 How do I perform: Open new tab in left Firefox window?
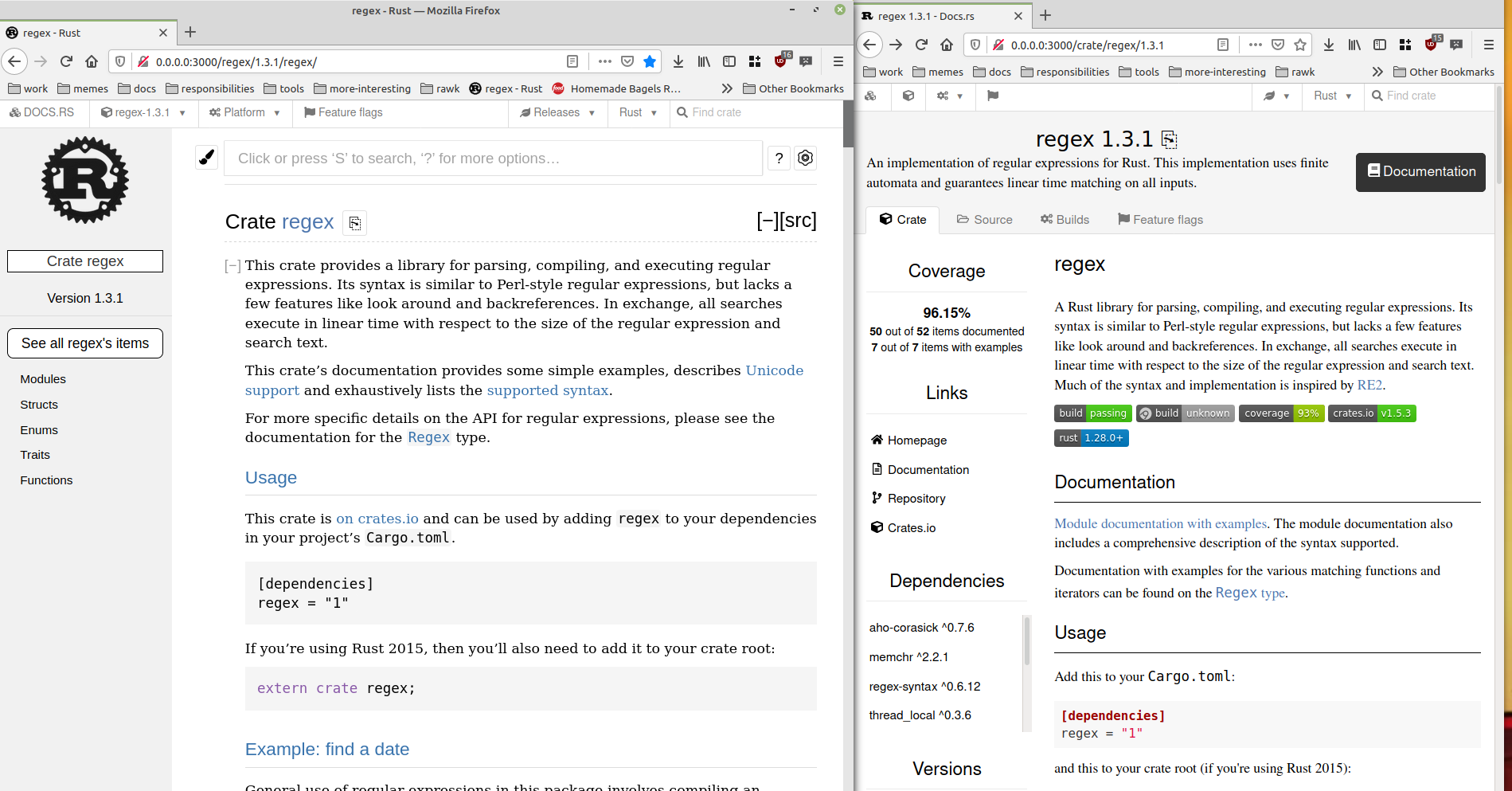(x=189, y=32)
